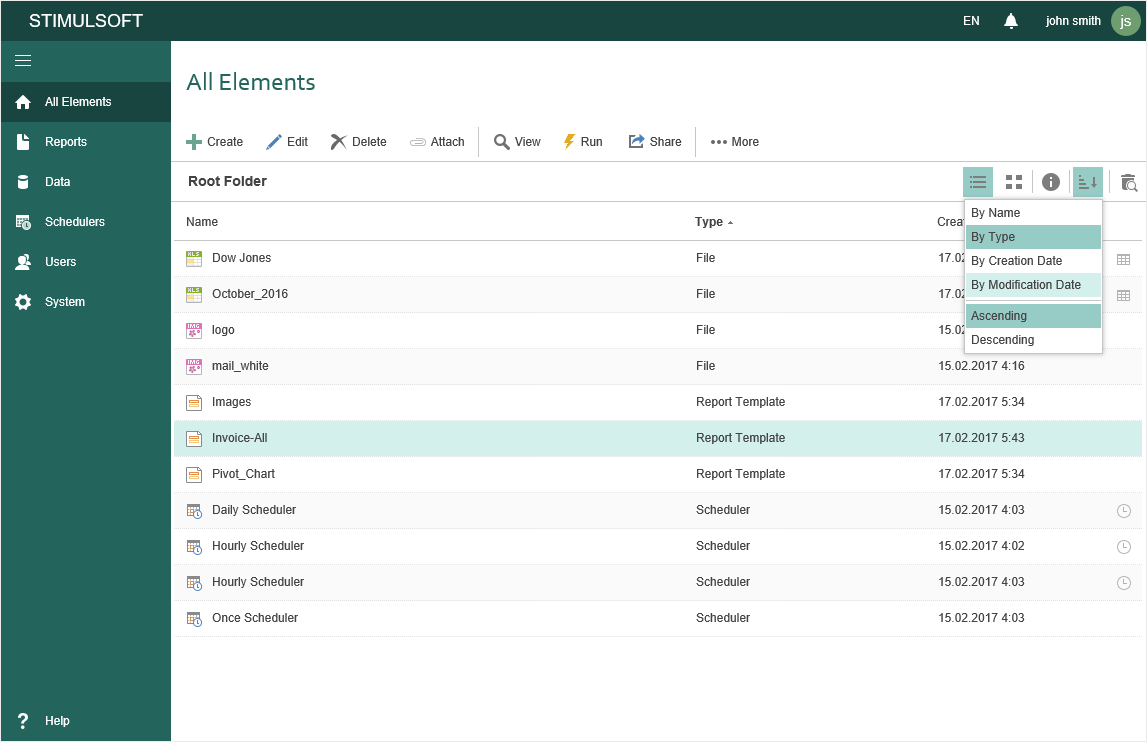Click the john smith username

pos(1072,21)
